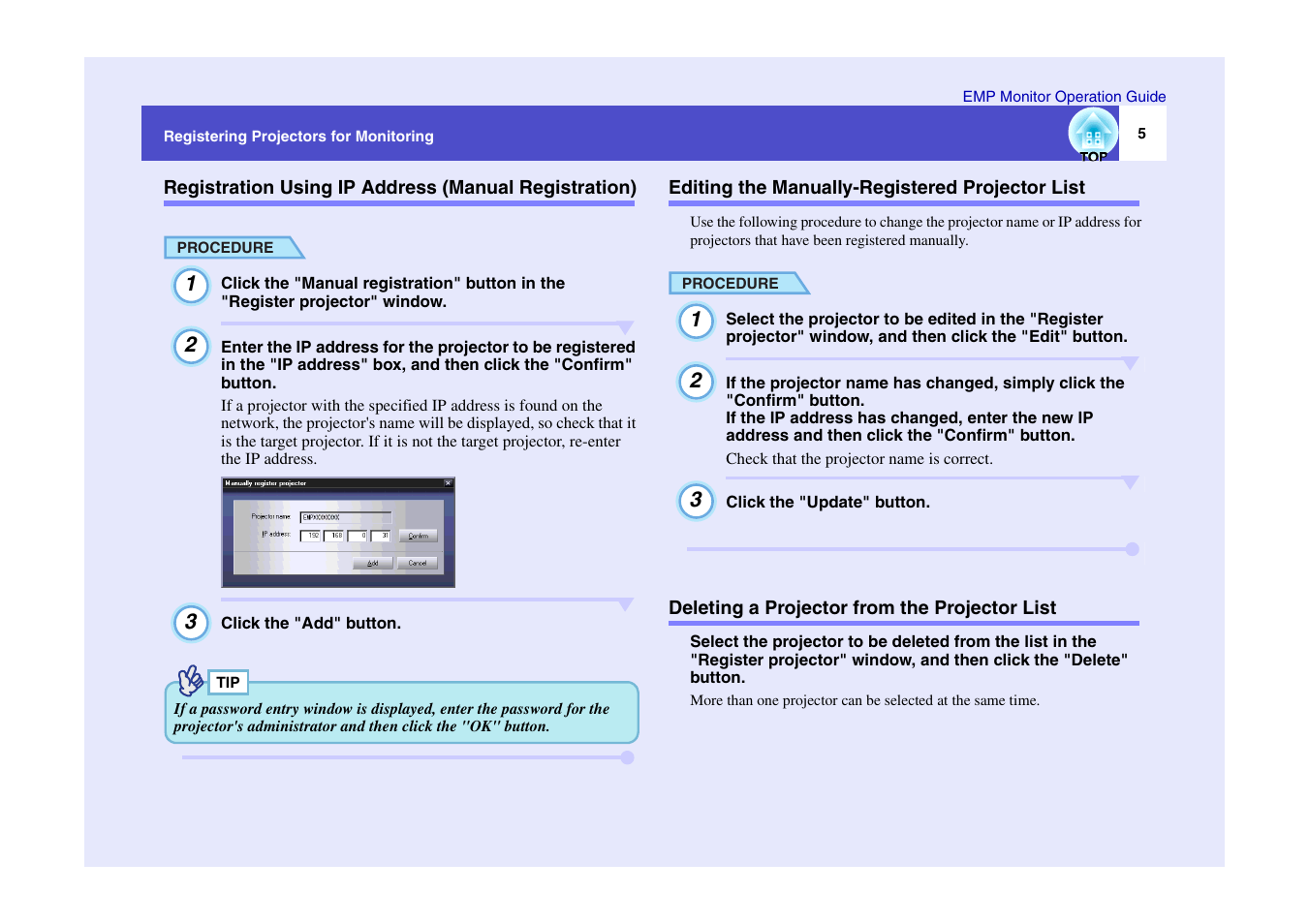
Task: Open the EMP Monitor Operation Guide link
Action: click(1064, 97)
